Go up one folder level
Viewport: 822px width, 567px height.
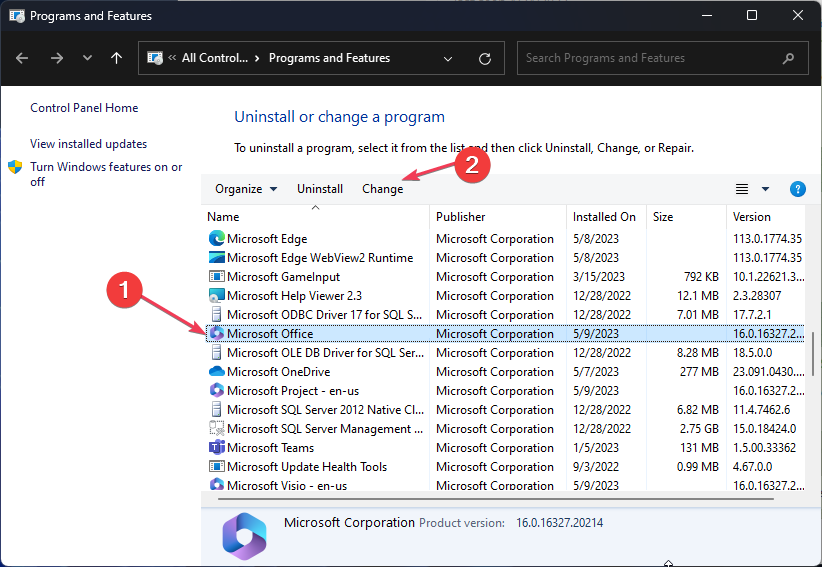click(116, 58)
